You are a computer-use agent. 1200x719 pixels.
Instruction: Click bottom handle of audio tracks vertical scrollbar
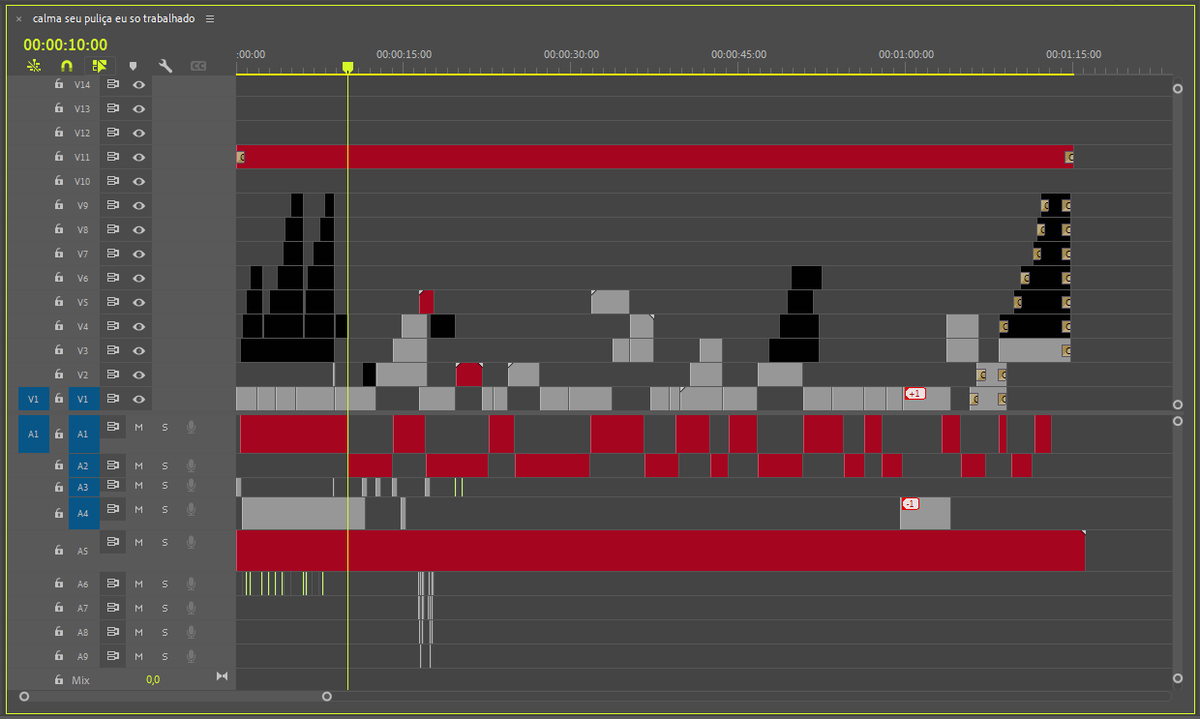1178,677
